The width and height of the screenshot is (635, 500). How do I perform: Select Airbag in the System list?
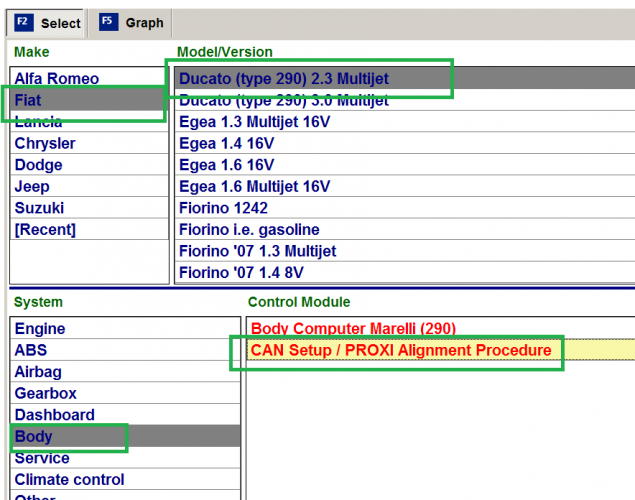(40, 372)
